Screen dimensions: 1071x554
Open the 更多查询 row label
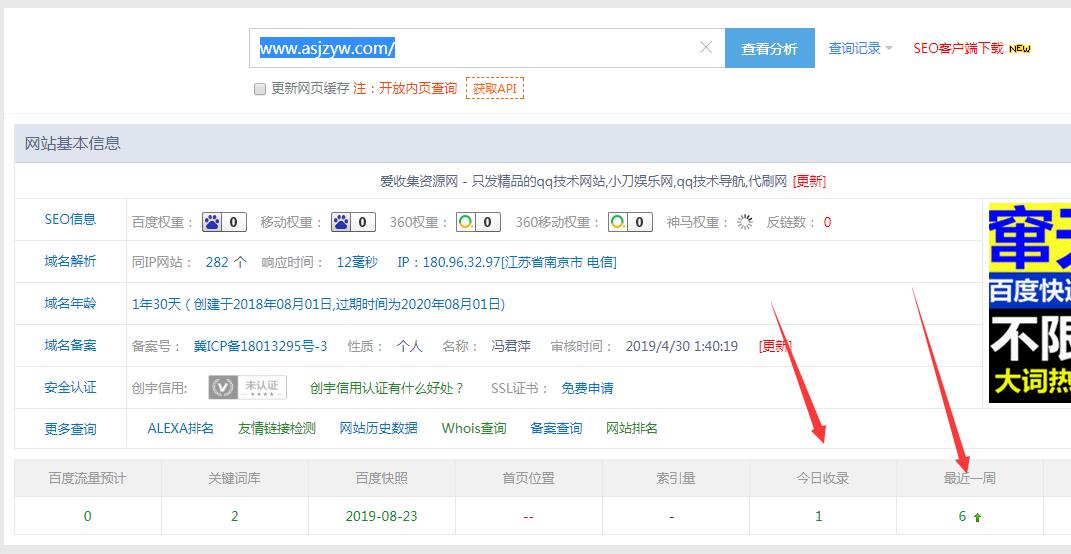tap(70, 429)
